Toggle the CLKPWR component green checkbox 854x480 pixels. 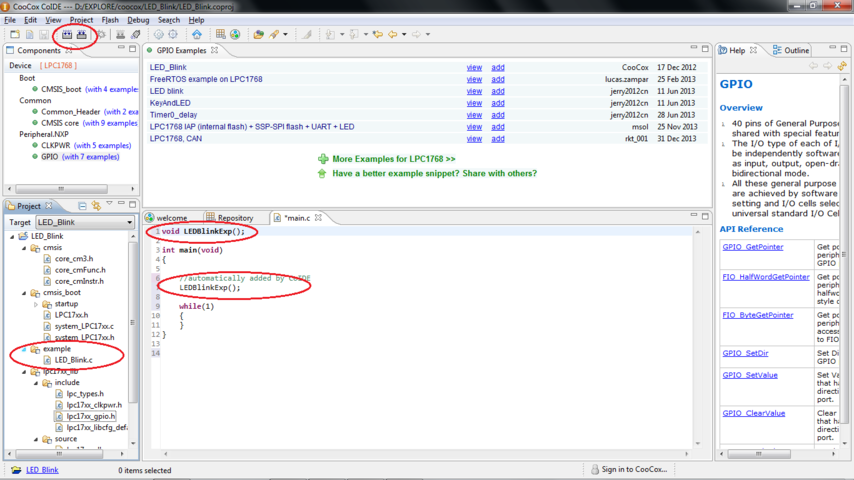click(x=35, y=145)
